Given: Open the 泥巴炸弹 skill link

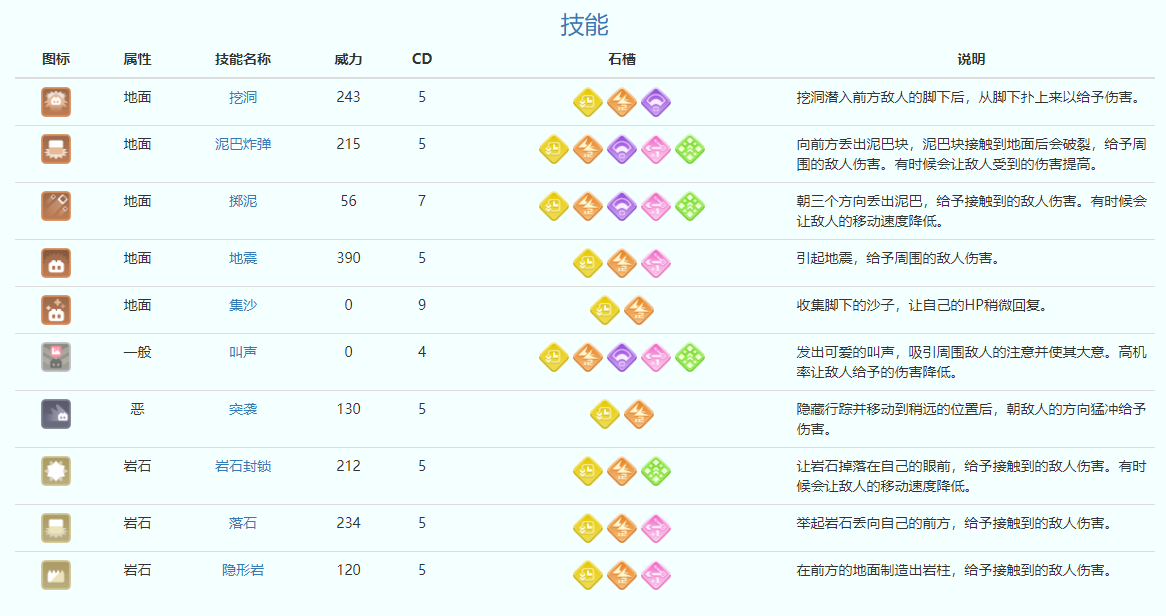Looking at the screenshot, I should [243, 144].
